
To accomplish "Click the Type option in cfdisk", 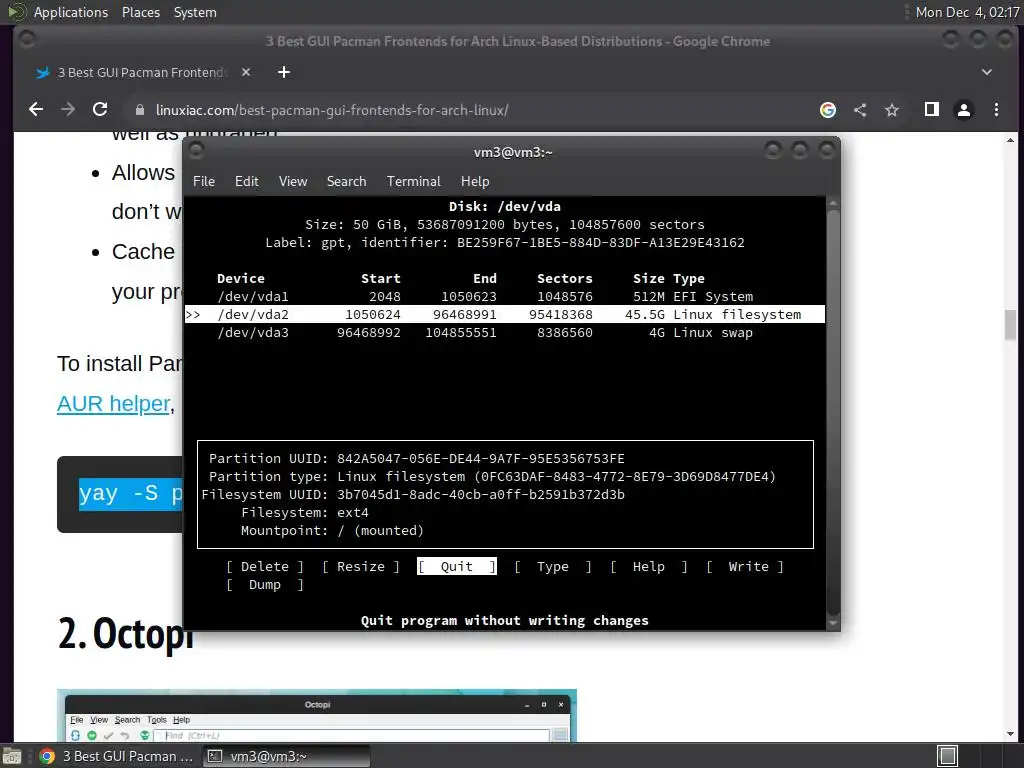I will (x=552, y=567).
